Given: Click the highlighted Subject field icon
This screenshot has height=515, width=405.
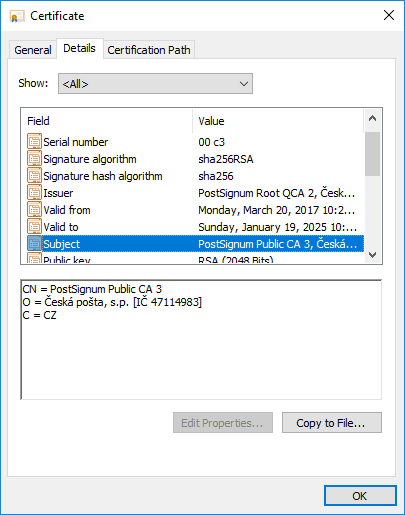Looking at the screenshot, I should coord(34,244).
